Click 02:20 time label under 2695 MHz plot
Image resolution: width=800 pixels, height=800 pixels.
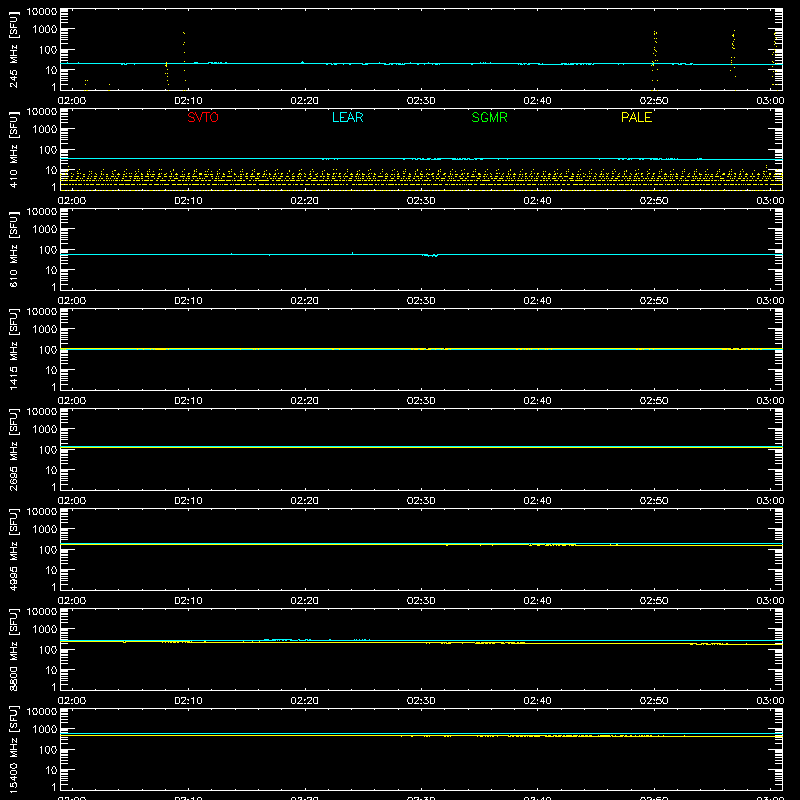(305, 501)
